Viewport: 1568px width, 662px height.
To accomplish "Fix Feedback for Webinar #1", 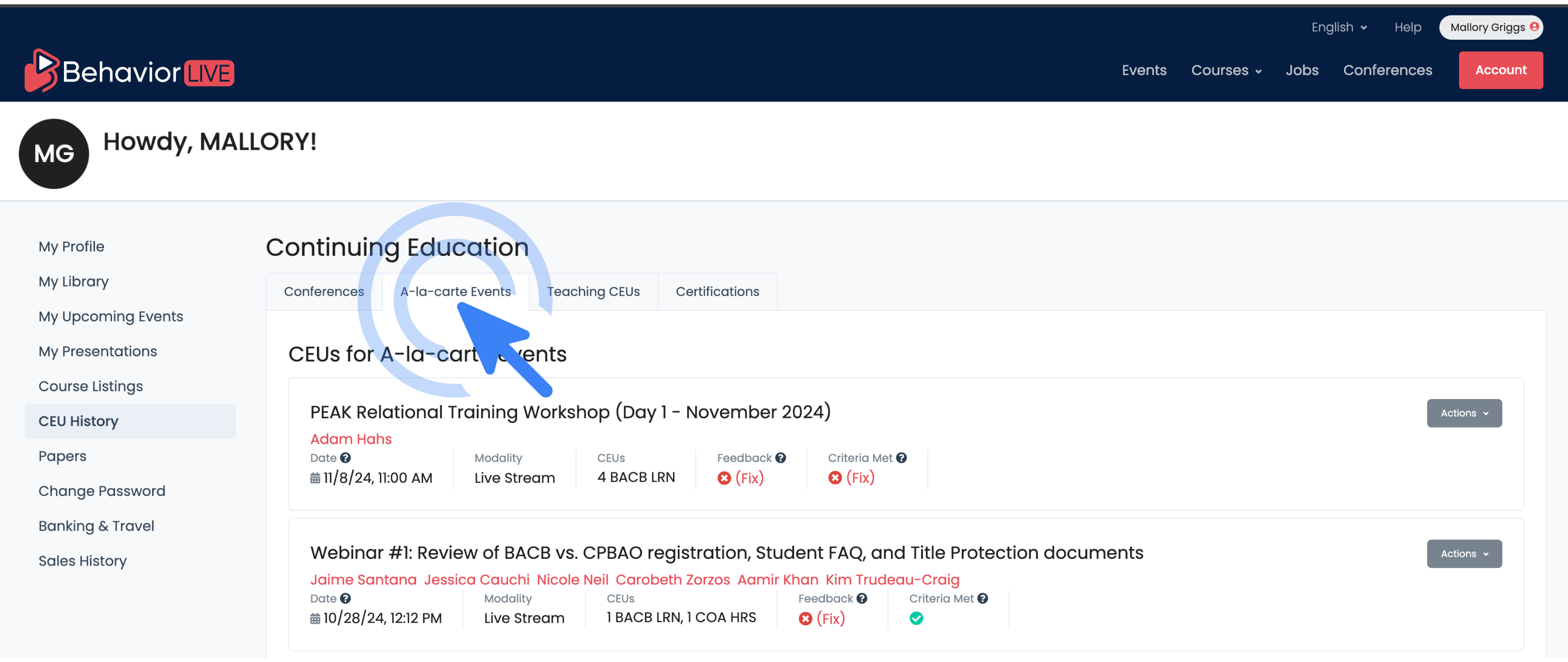I will (830, 619).
